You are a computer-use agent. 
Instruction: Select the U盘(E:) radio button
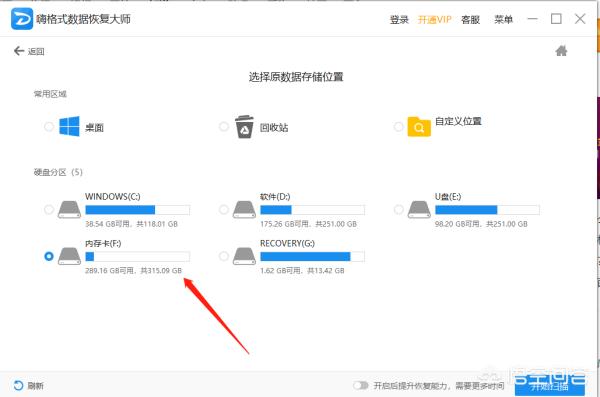pos(399,209)
